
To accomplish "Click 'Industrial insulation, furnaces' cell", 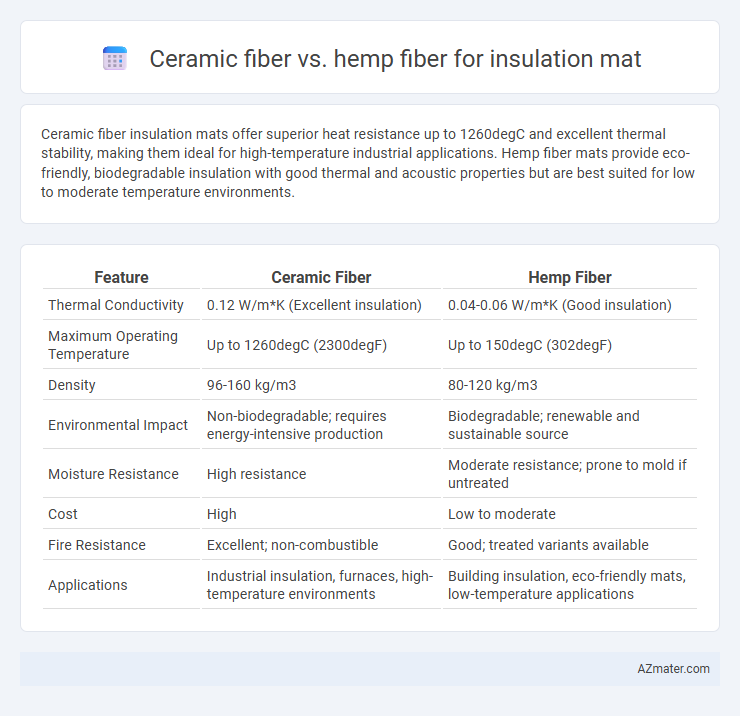I will click(x=320, y=585).
